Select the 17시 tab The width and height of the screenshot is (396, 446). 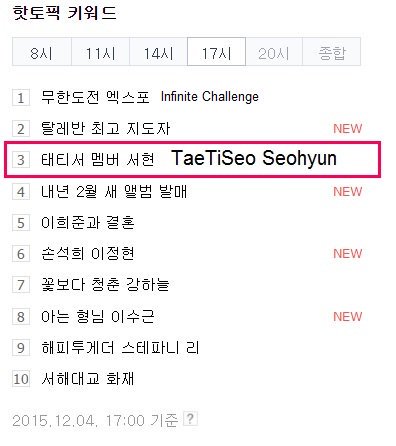coord(217,52)
